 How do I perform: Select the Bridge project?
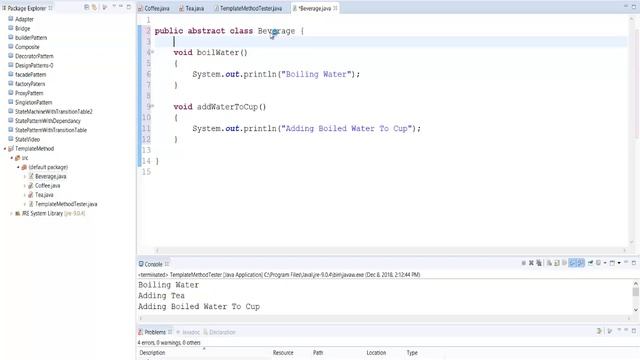coord(22,28)
